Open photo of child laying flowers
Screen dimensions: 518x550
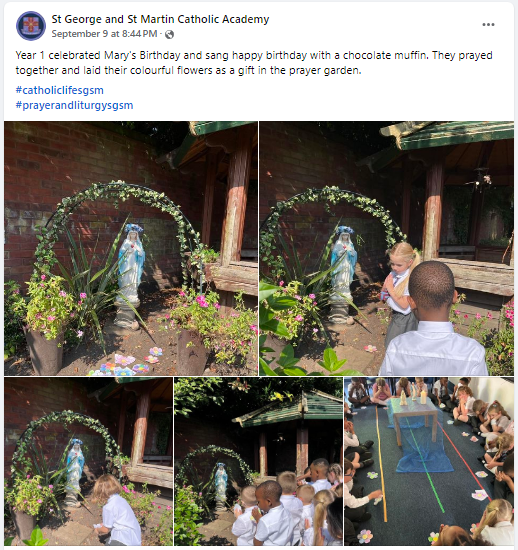point(88,462)
